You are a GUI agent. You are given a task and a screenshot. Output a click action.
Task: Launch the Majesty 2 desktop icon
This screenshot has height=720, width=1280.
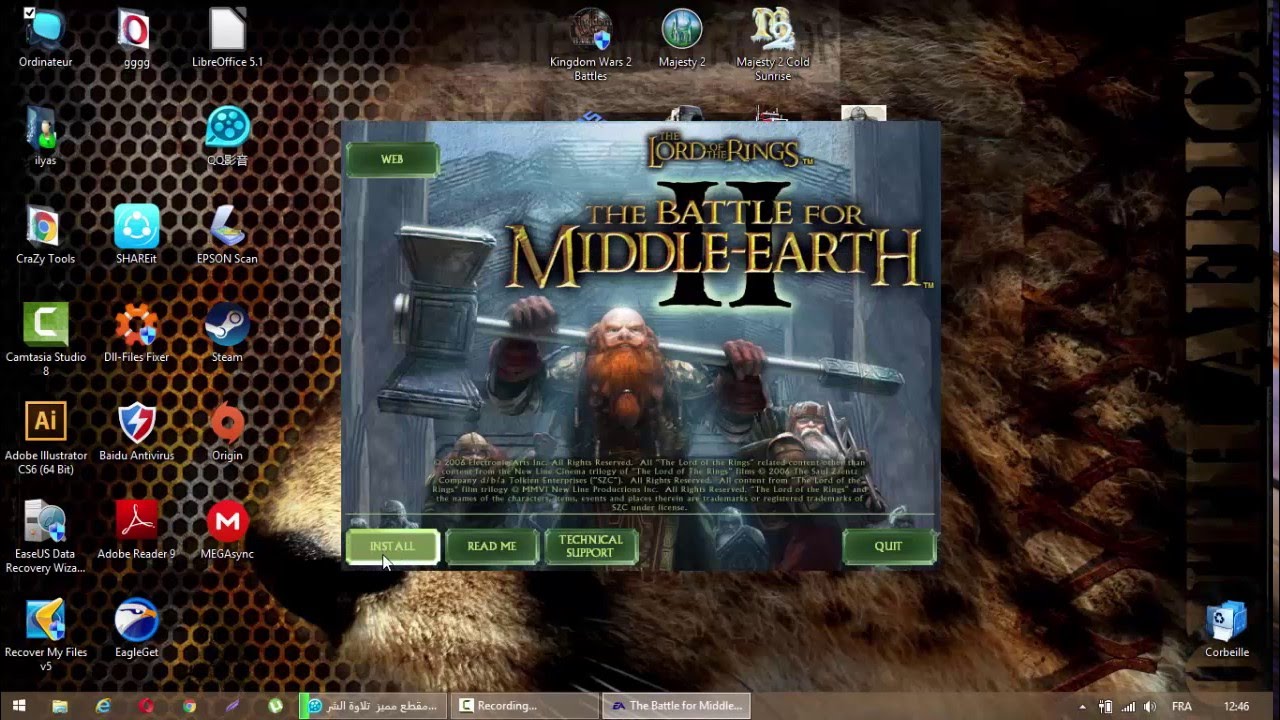[682, 38]
